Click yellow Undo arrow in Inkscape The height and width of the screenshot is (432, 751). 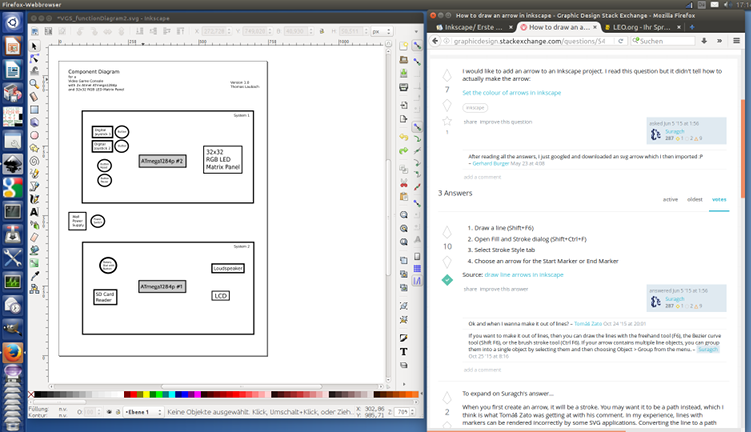pyautogui.click(x=404, y=137)
